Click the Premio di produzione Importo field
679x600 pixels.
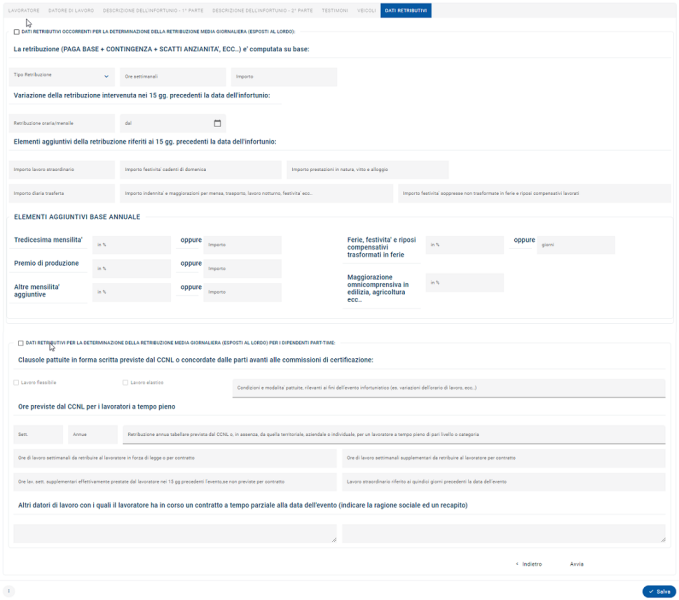242,268
